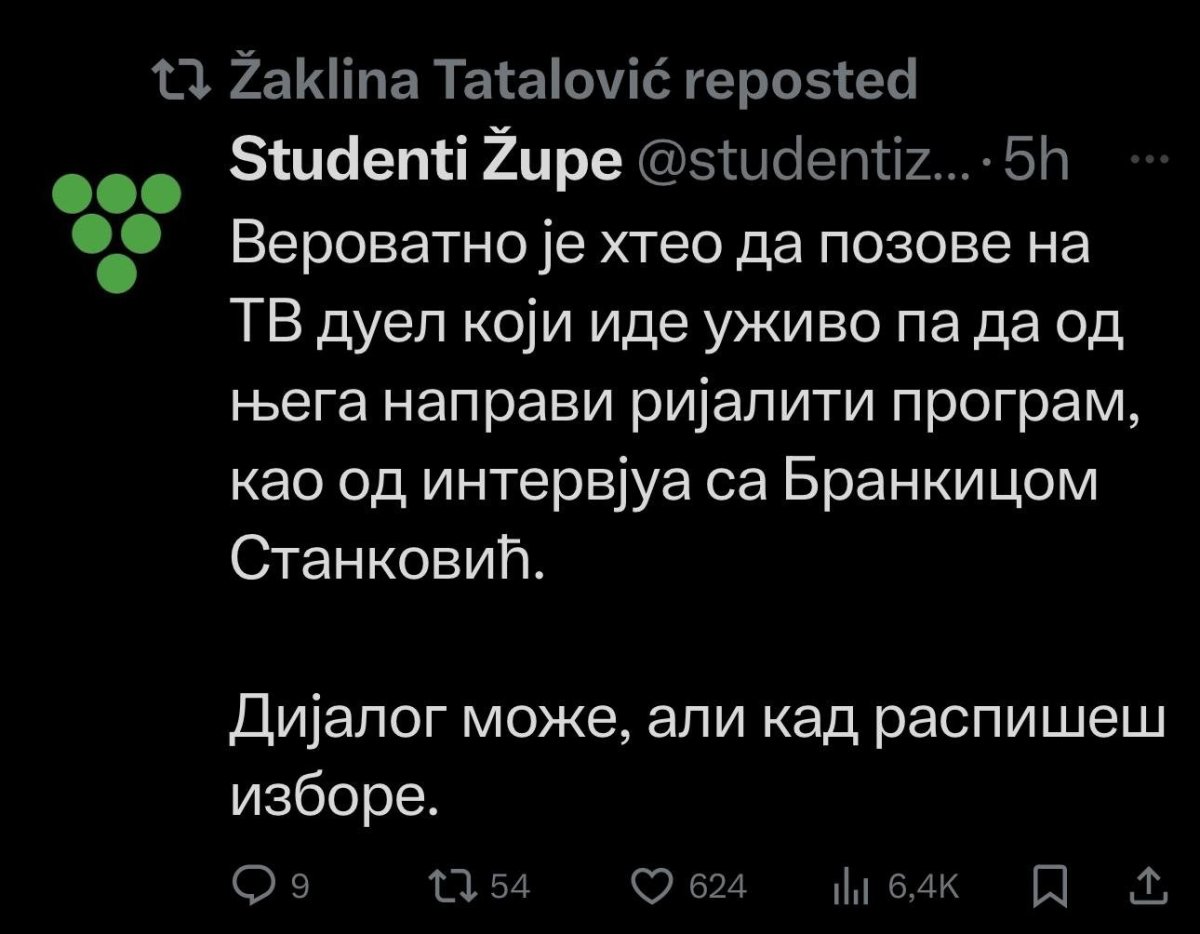Repost this tweet using the arrows icon beside 54
Image resolution: width=1200 pixels, height=934 pixels.
443,884
